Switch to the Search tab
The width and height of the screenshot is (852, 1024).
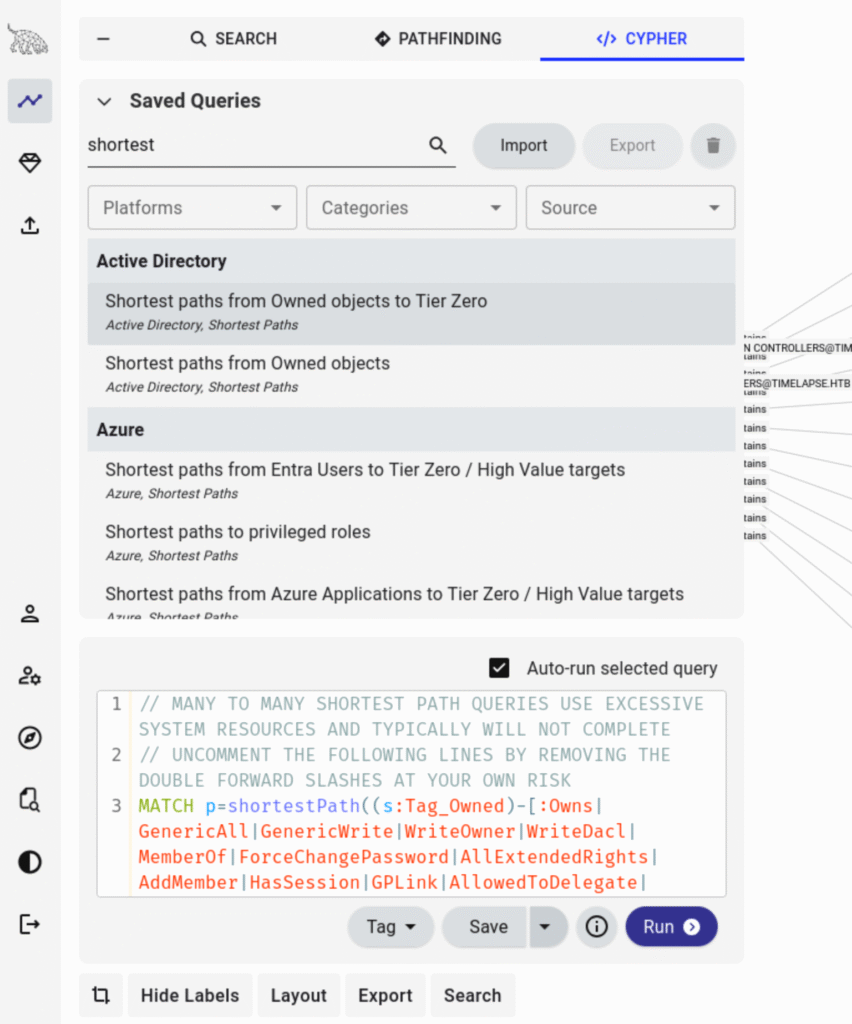[233, 39]
